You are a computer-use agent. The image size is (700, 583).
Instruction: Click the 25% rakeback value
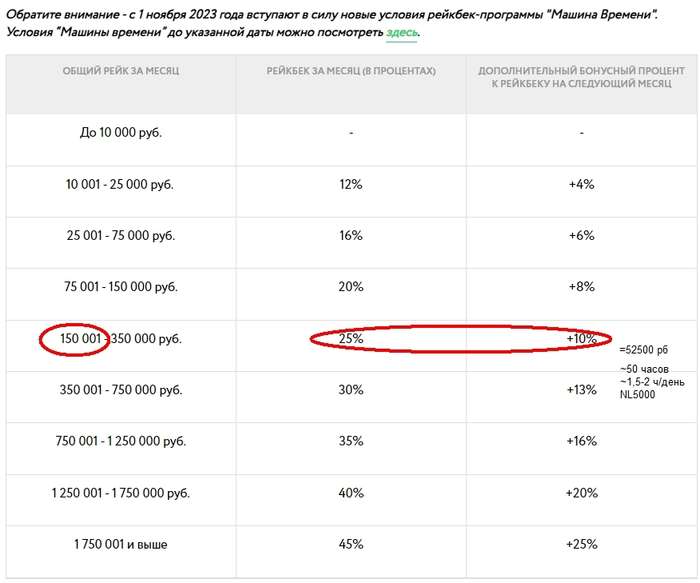pyautogui.click(x=351, y=338)
